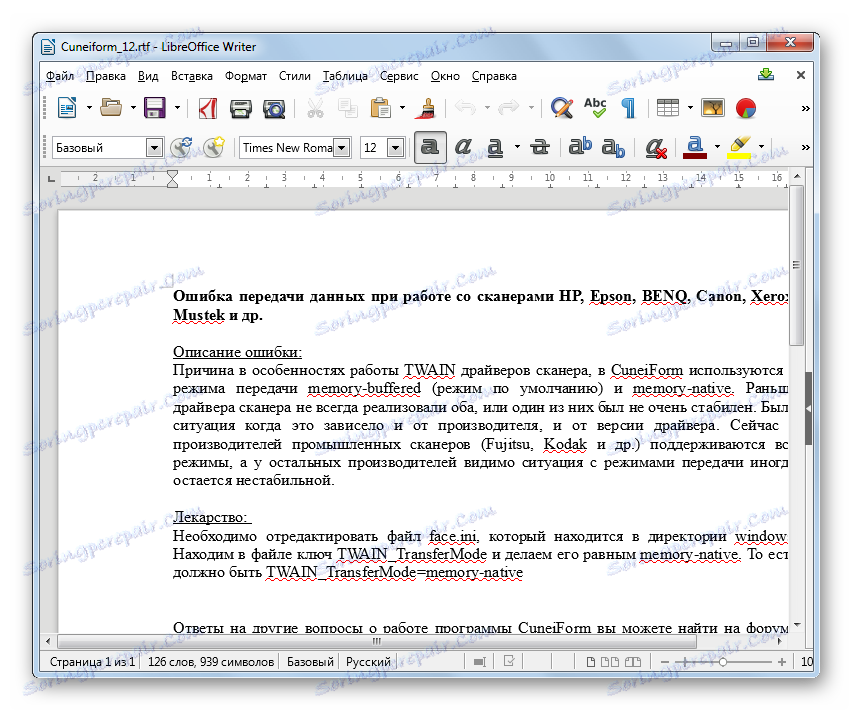Click Русский language in status bar
This screenshot has width=853, height=711.
368,661
